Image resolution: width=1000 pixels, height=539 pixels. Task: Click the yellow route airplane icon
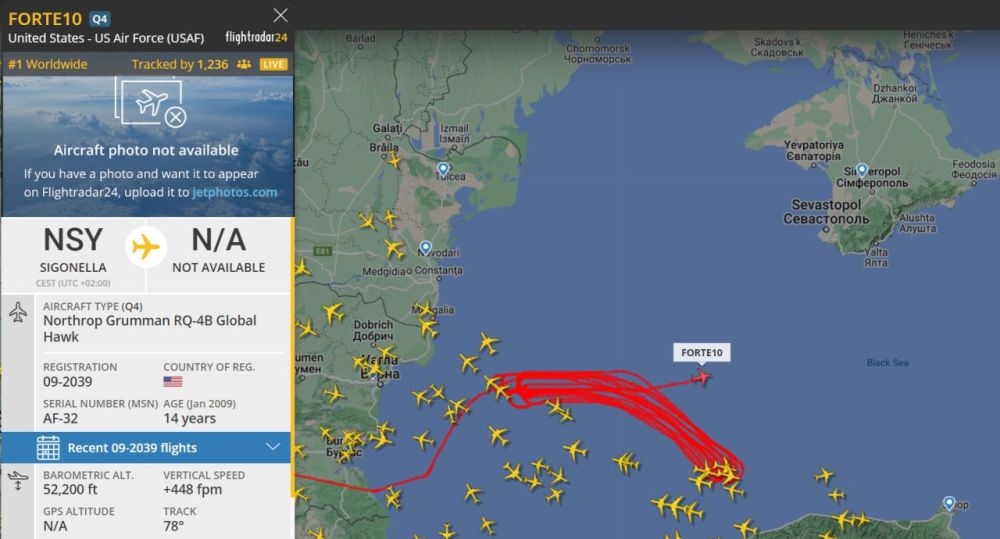(x=145, y=247)
